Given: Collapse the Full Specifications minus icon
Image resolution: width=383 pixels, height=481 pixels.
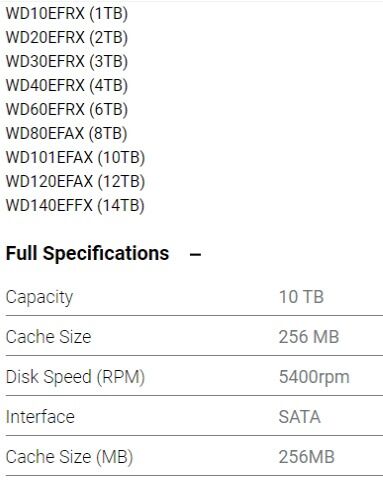Looking at the screenshot, I should pos(195,255).
